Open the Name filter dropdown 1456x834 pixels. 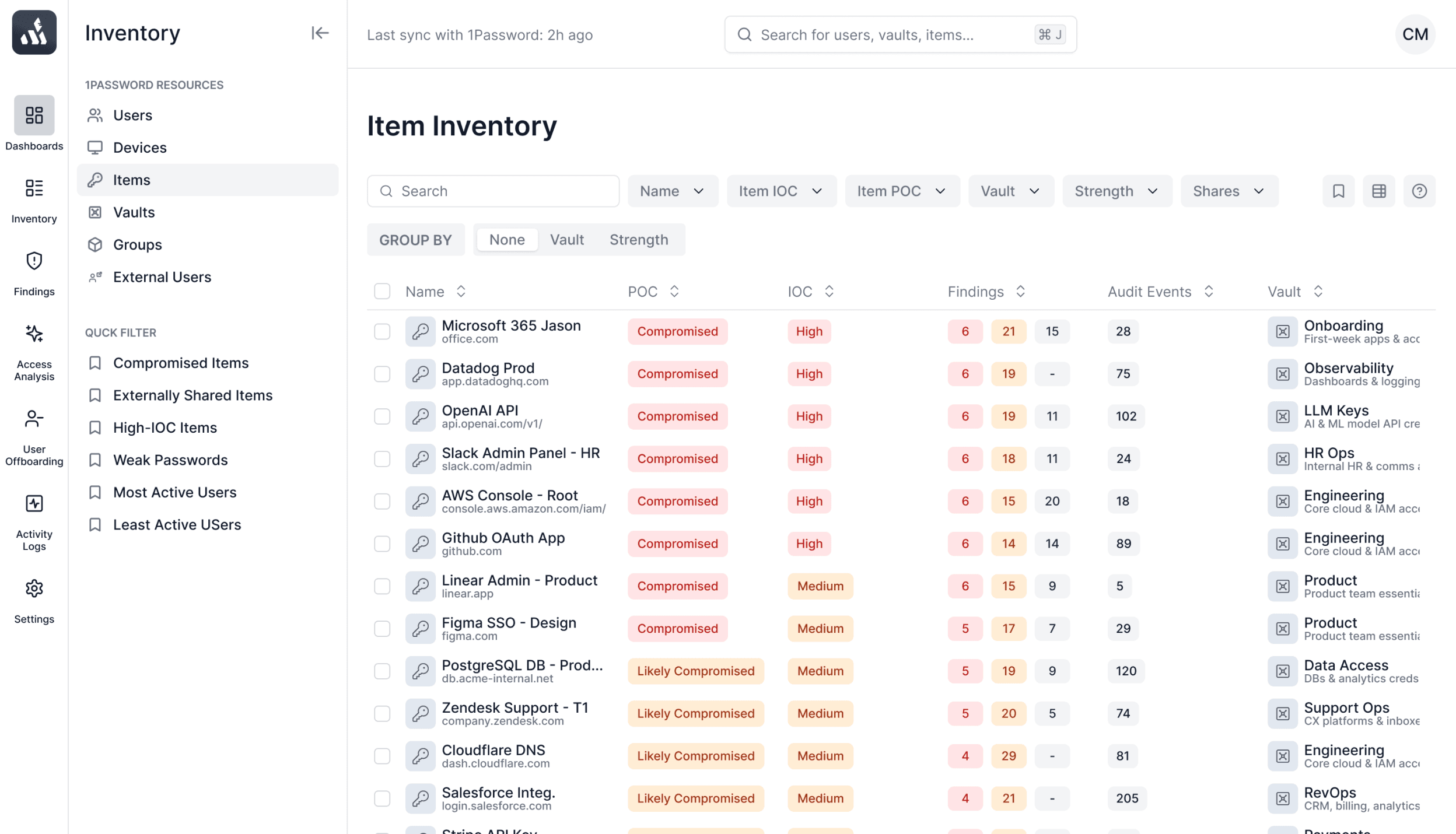(673, 191)
